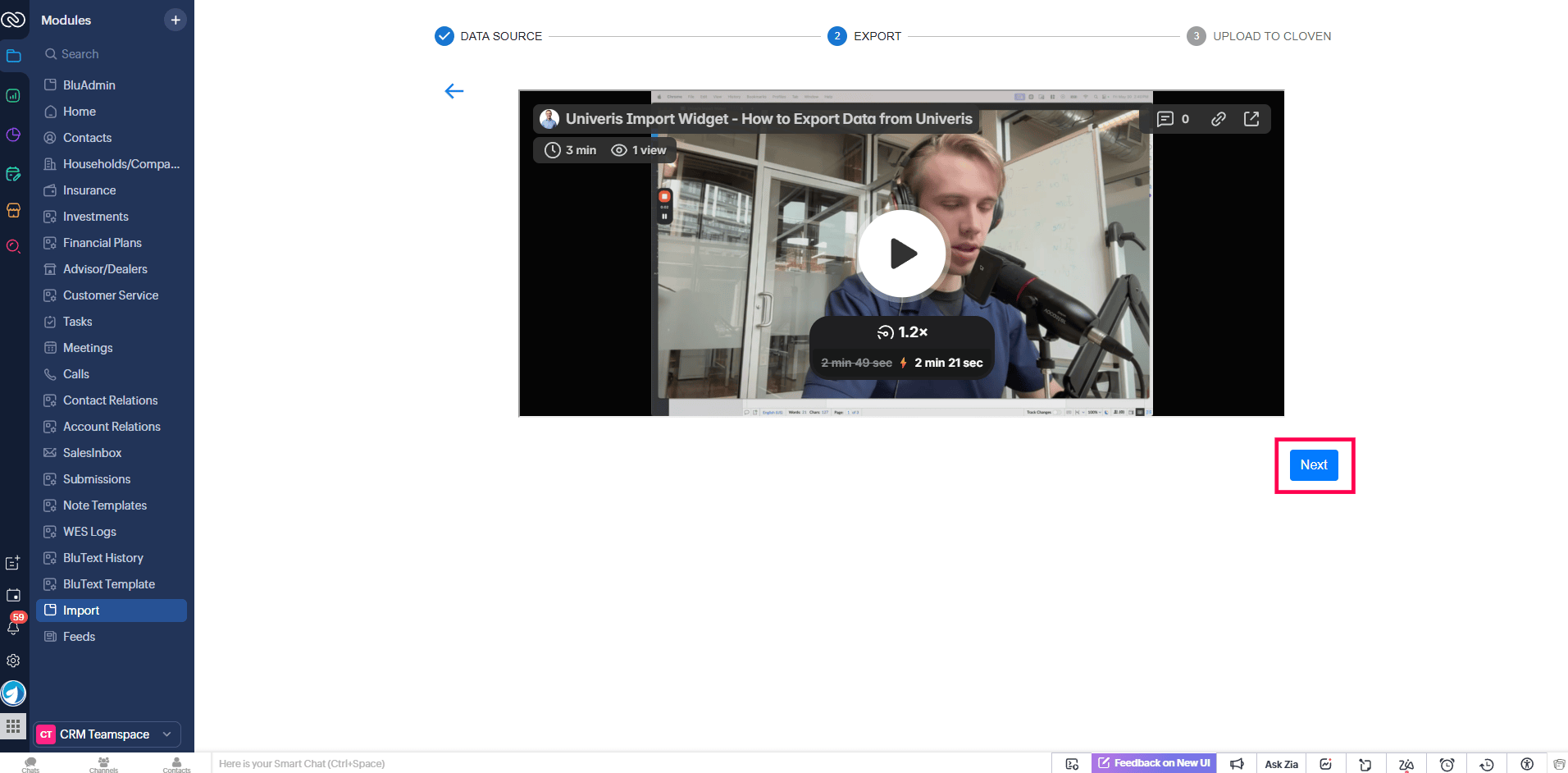This screenshot has width=1568, height=773.
Task: Add a new module with plus button
Action: point(175,20)
